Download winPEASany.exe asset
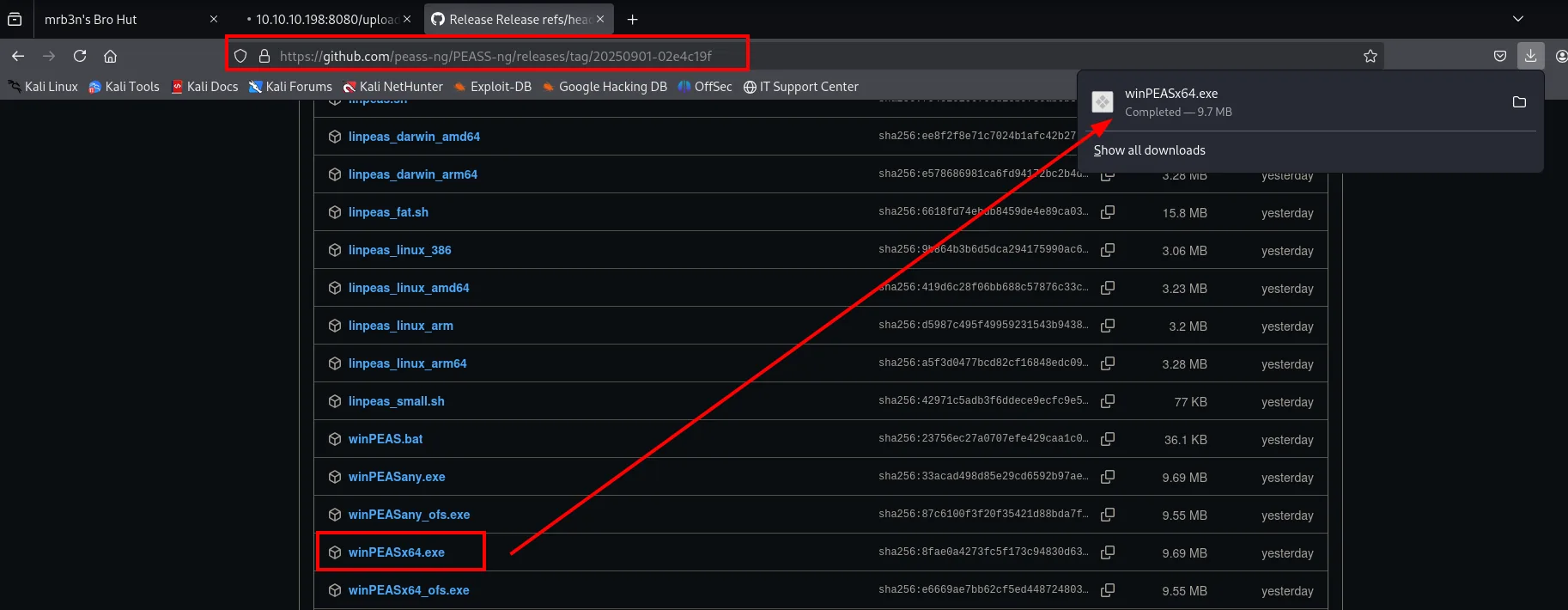 tap(397, 477)
